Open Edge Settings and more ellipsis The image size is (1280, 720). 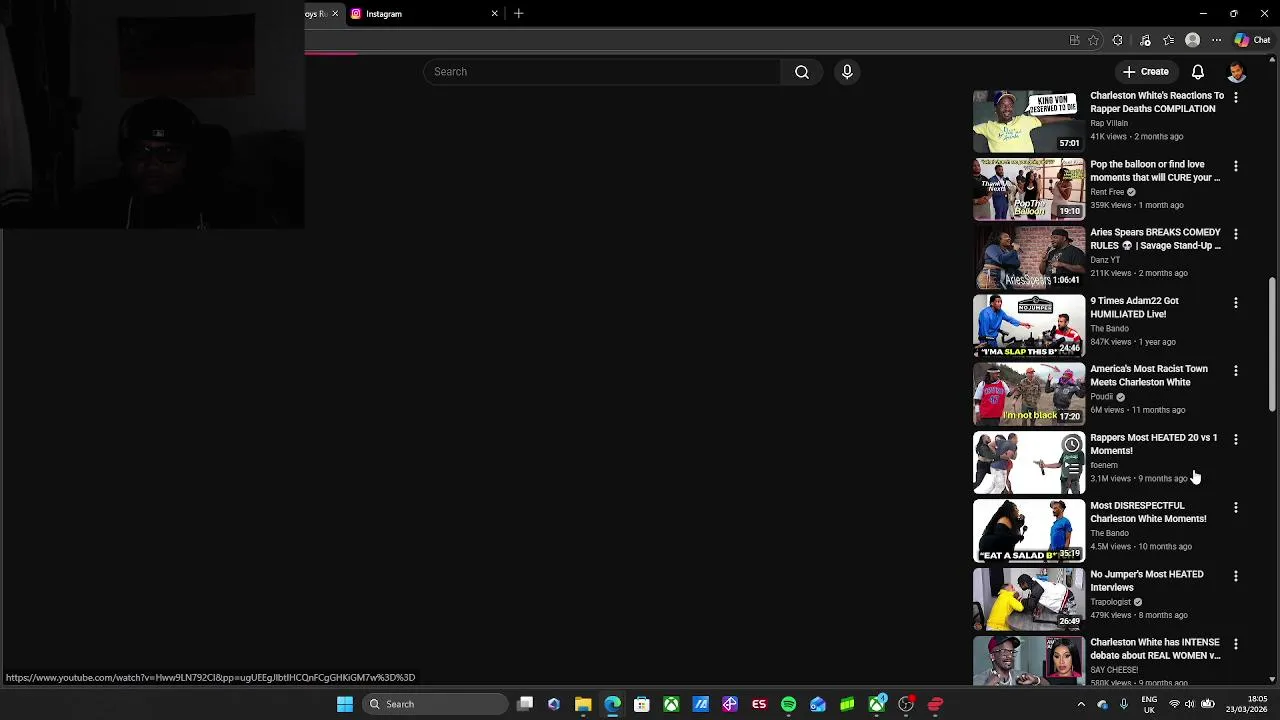coord(1217,40)
